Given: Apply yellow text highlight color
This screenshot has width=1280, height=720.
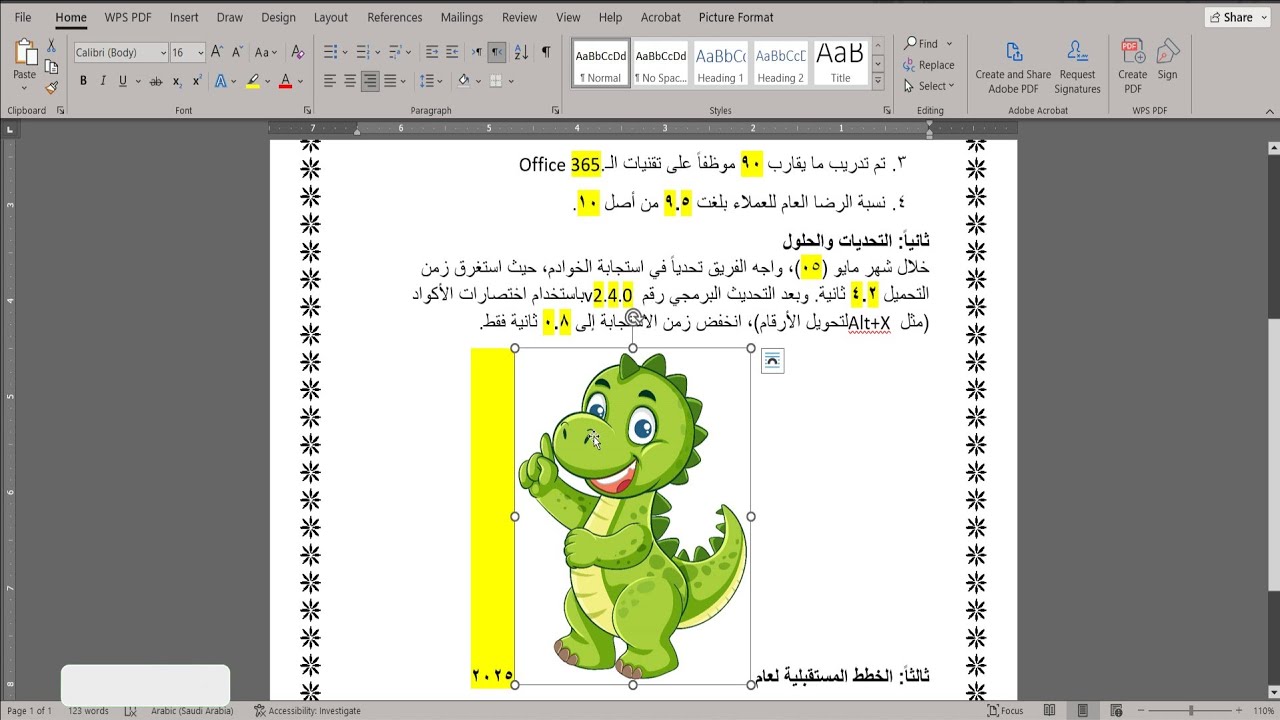Looking at the screenshot, I should (x=253, y=81).
